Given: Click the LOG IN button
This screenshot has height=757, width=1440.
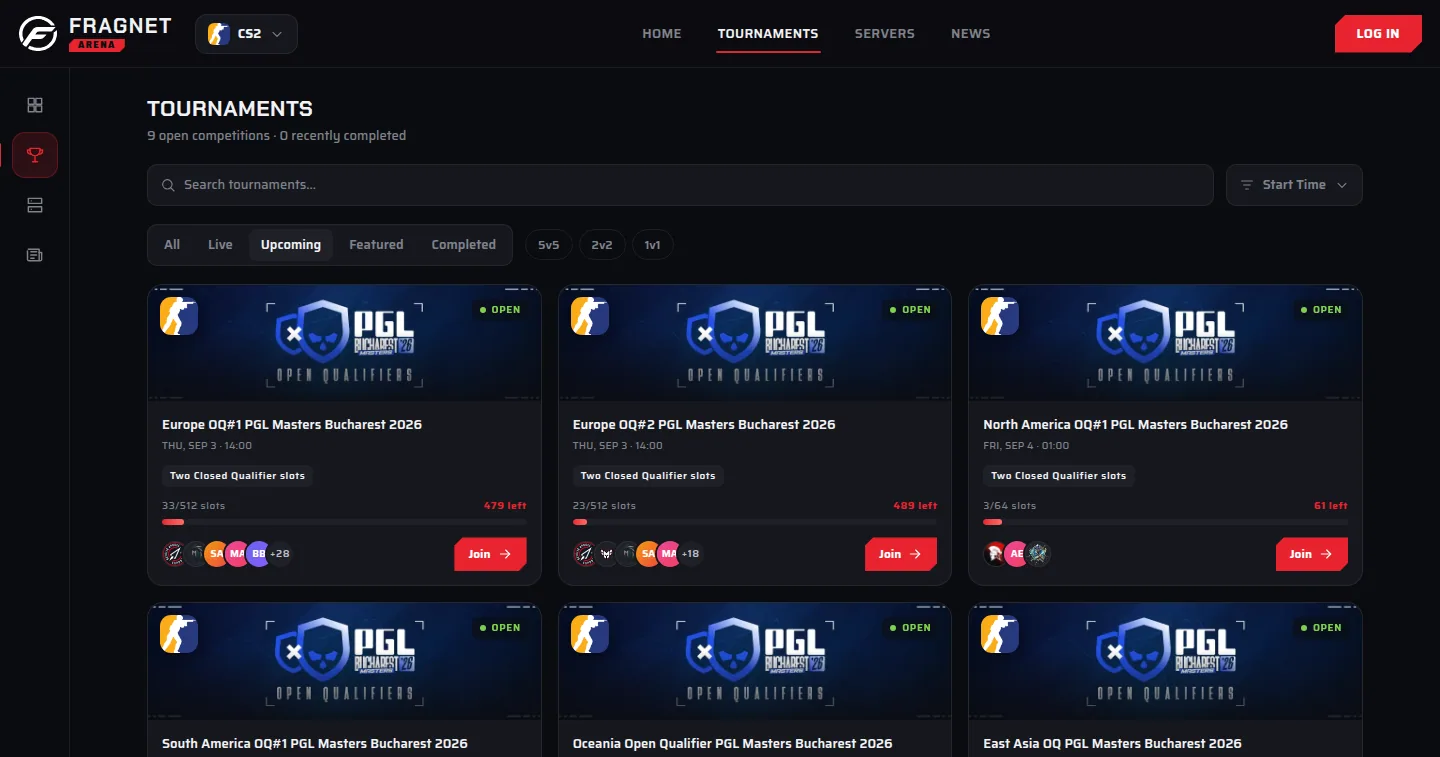Looking at the screenshot, I should coord(1378,34).
